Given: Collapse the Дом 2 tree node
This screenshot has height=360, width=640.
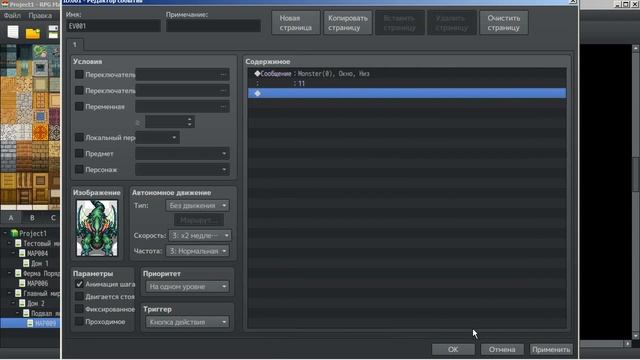Looking at the screenshot, I should [13, 303].
